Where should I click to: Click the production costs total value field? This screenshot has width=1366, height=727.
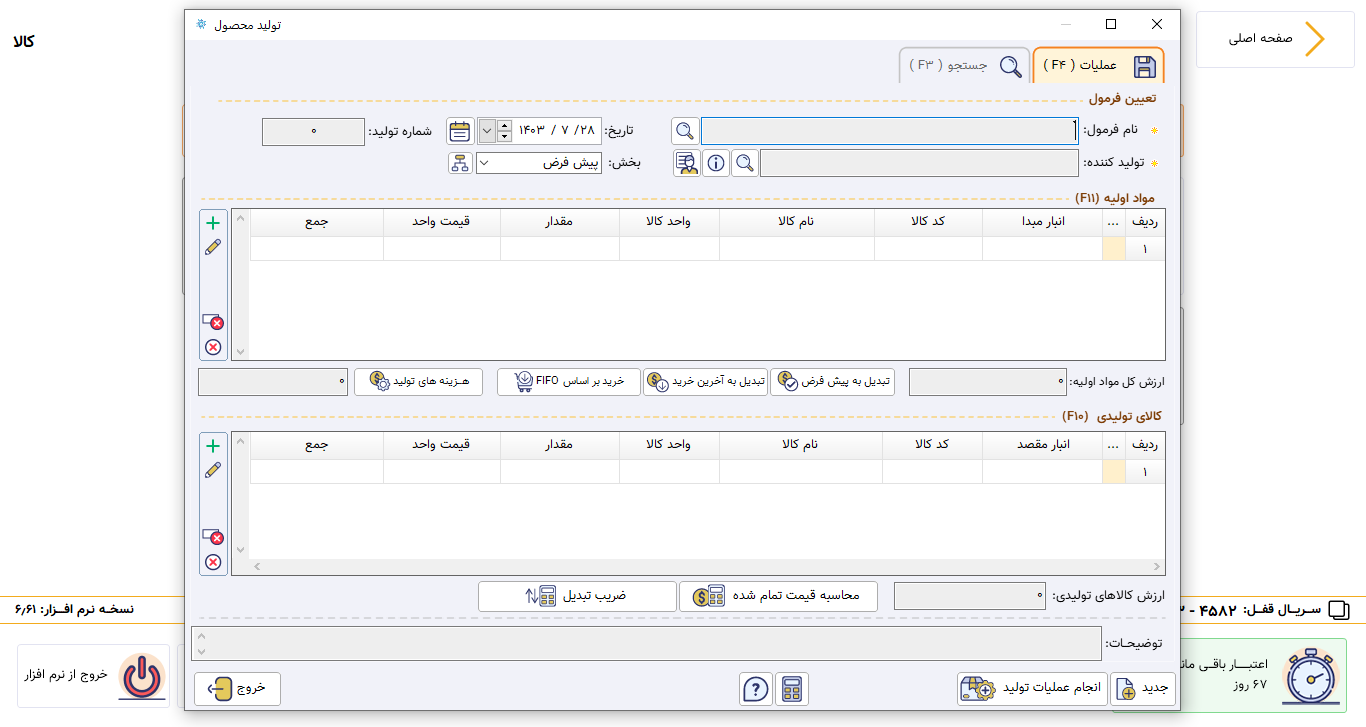click(x=273, y=382)
